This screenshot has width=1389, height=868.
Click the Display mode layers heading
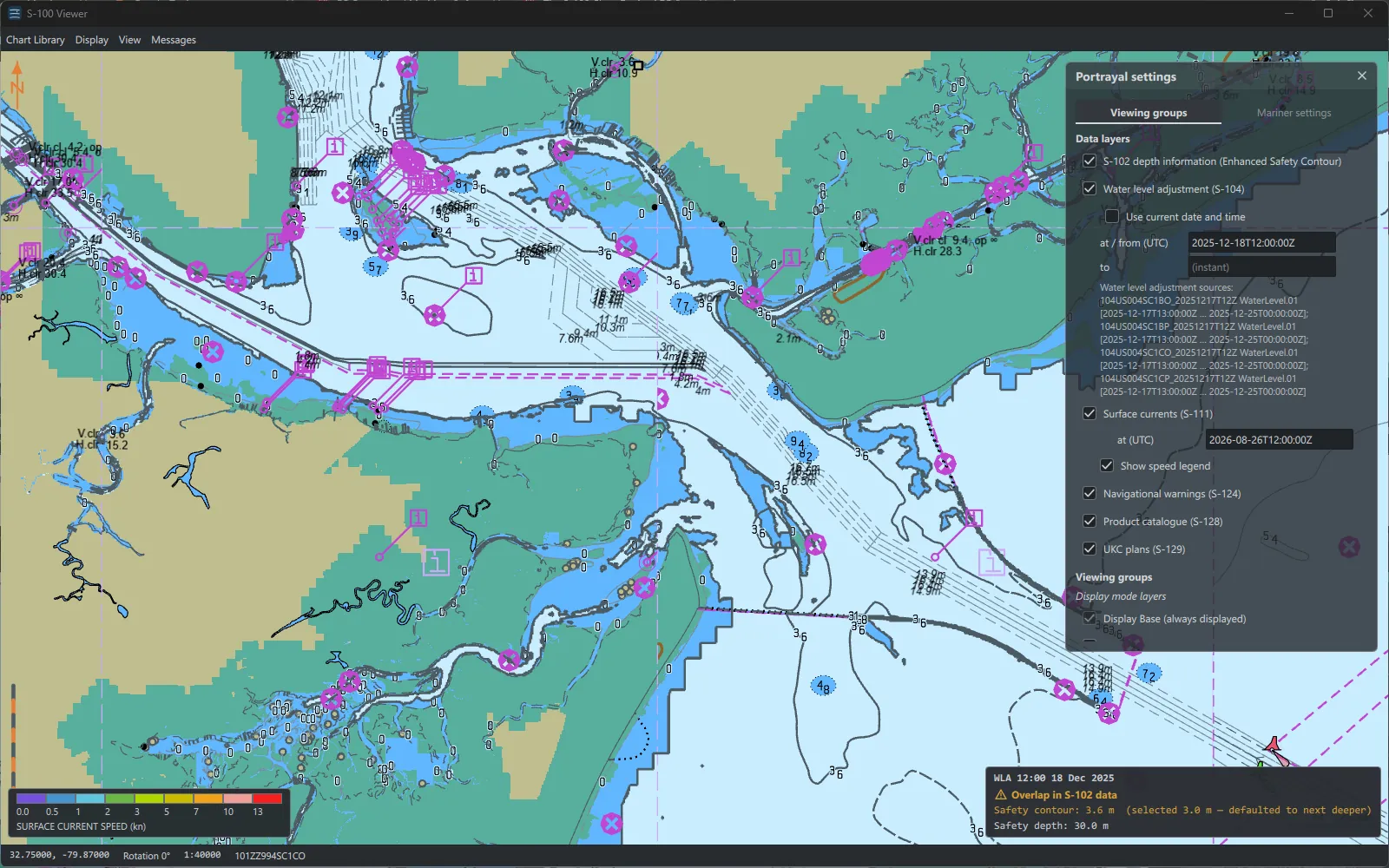pyautogui.click(x=1121, y=596)
